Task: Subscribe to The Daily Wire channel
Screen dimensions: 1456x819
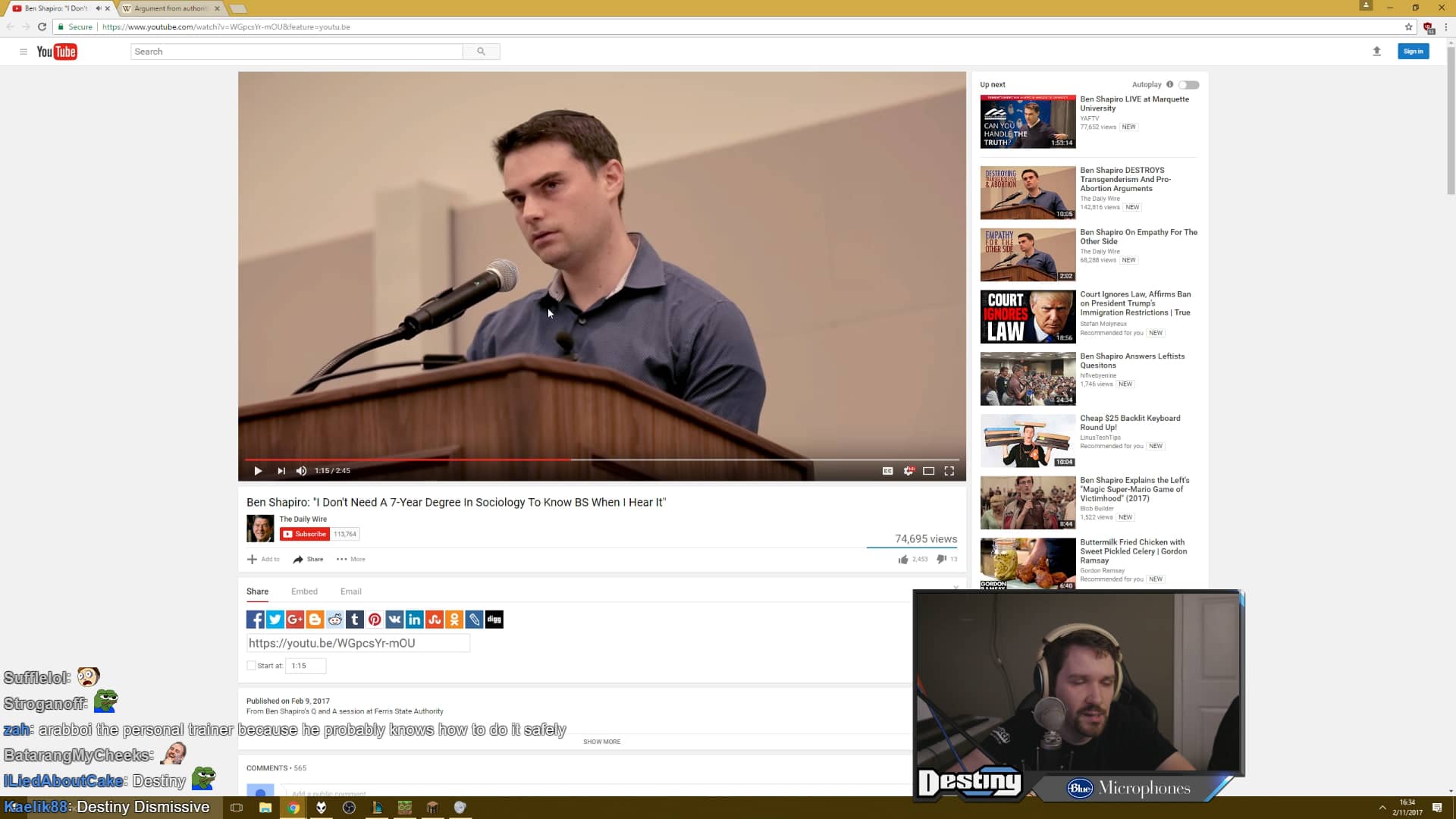Action: [x=305, y=534]
